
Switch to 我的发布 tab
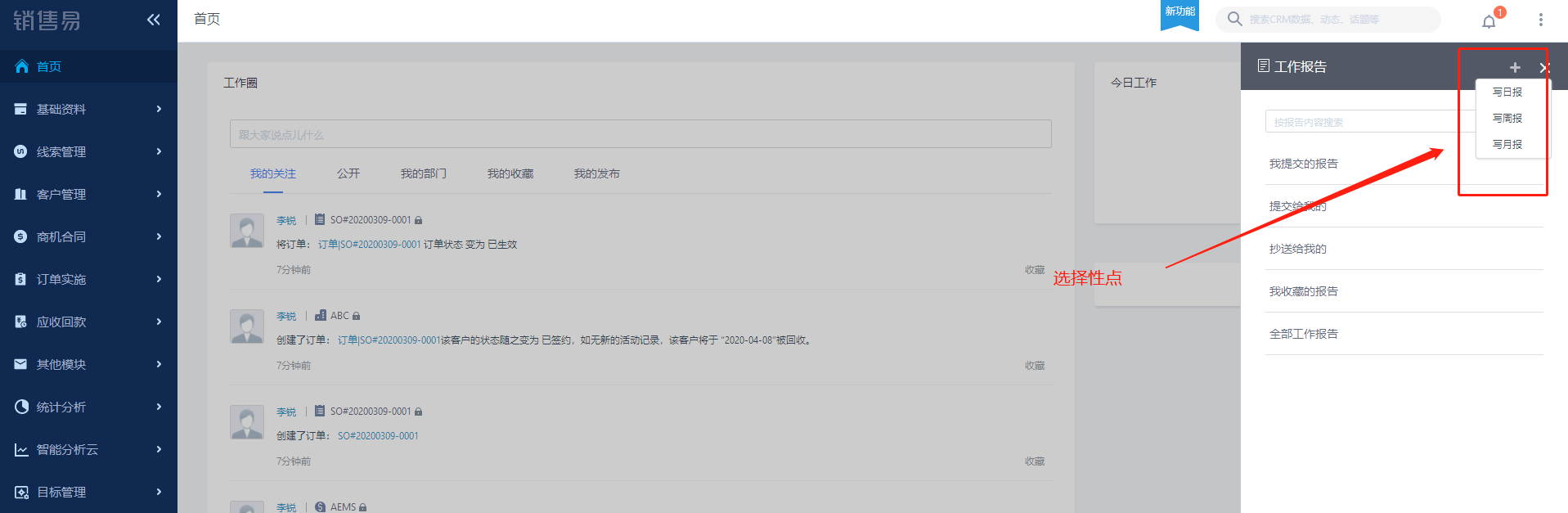coord(597,173)
